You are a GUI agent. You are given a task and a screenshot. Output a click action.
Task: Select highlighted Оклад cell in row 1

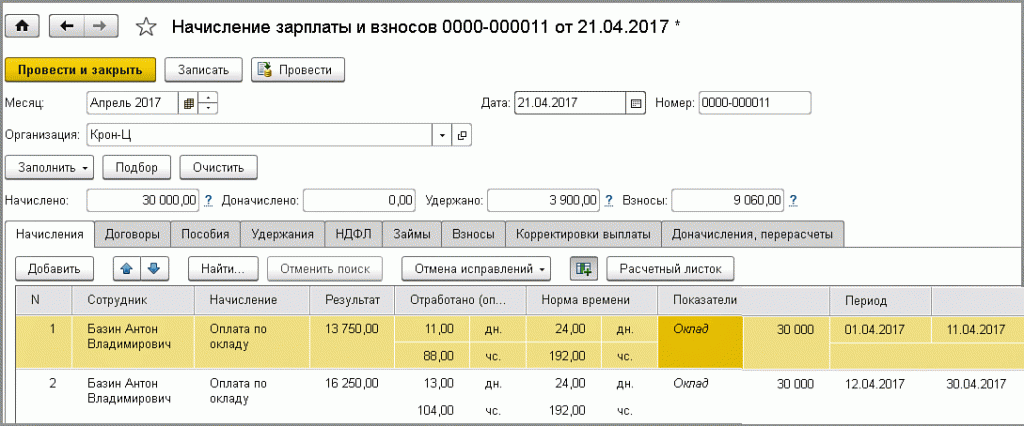pyautogui.click(x=699, y=342)
